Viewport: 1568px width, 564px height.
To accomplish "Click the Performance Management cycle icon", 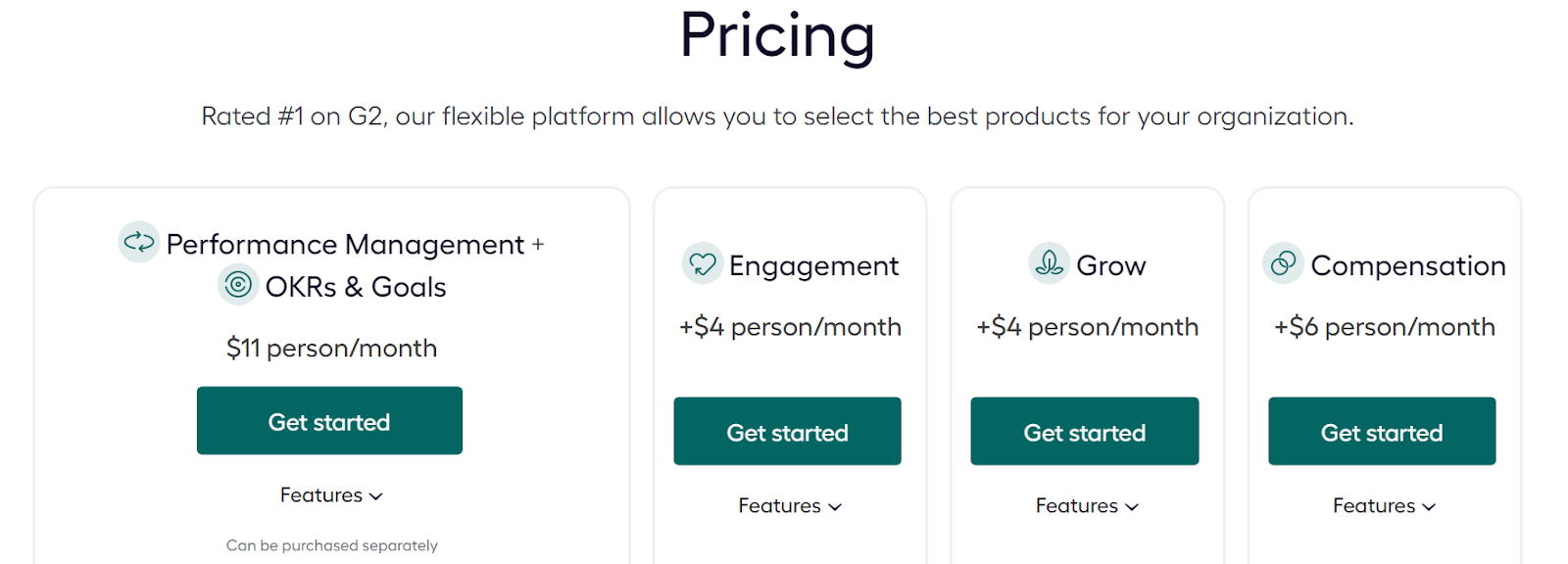I will point(139,241).
